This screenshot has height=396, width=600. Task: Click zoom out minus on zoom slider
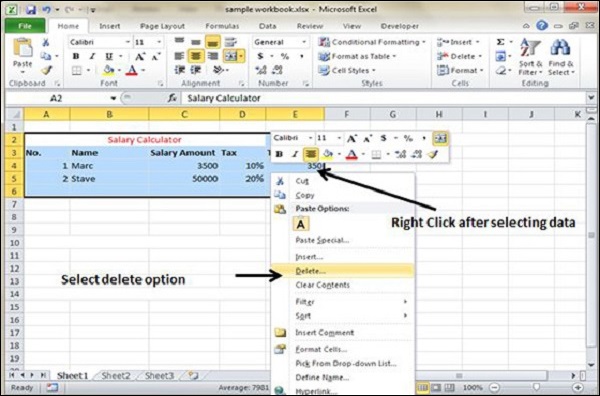[494, 388]
